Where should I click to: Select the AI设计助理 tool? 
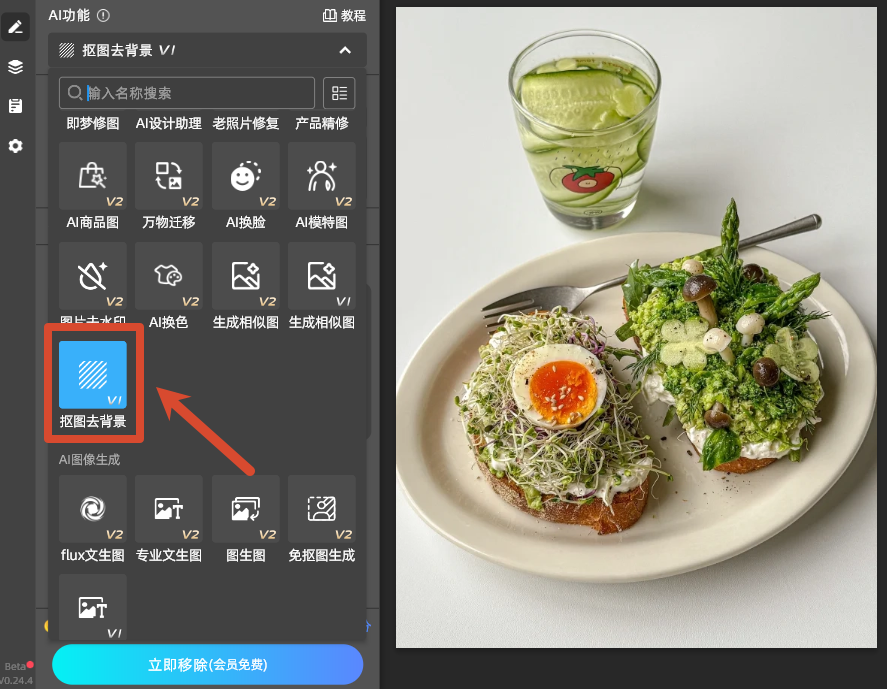click(169, 123)
